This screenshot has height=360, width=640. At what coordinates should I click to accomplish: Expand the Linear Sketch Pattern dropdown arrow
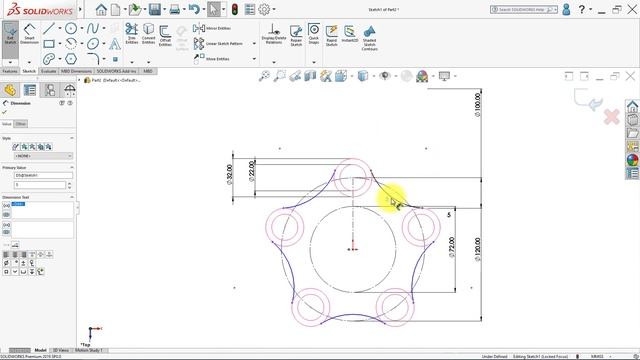coord(254,44)
